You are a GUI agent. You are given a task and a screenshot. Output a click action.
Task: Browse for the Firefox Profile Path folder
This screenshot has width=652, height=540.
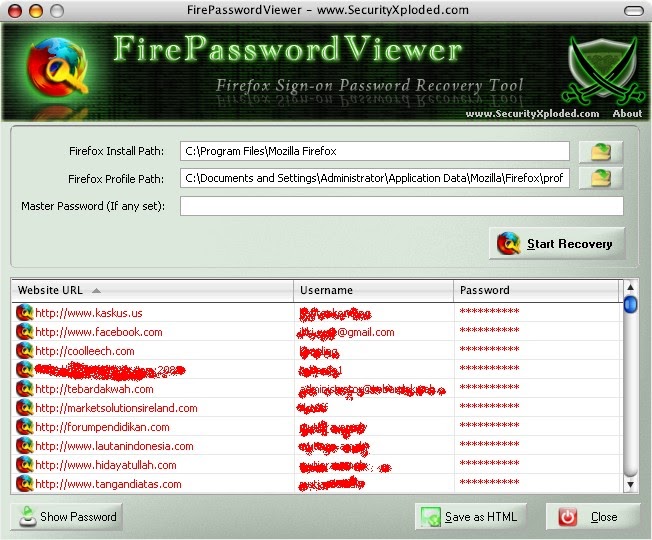[x=601, y=178]
